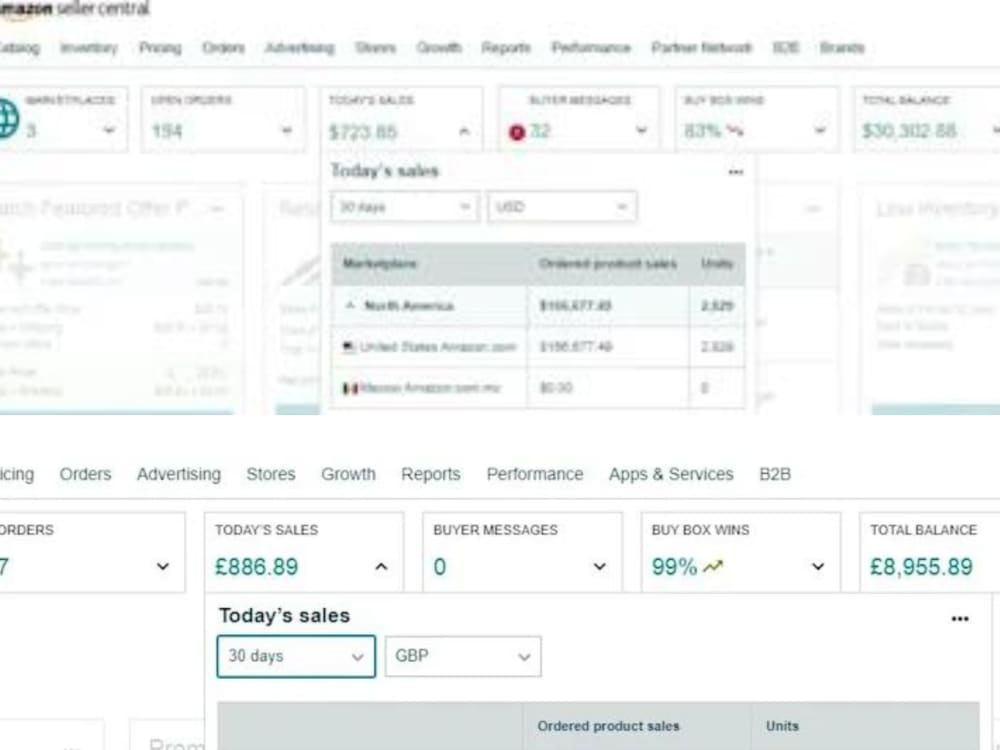Open the Apps & Services menu
The width and height of the screenshot is (1000, 750).
pyautogui.click(x=671, y=474)
